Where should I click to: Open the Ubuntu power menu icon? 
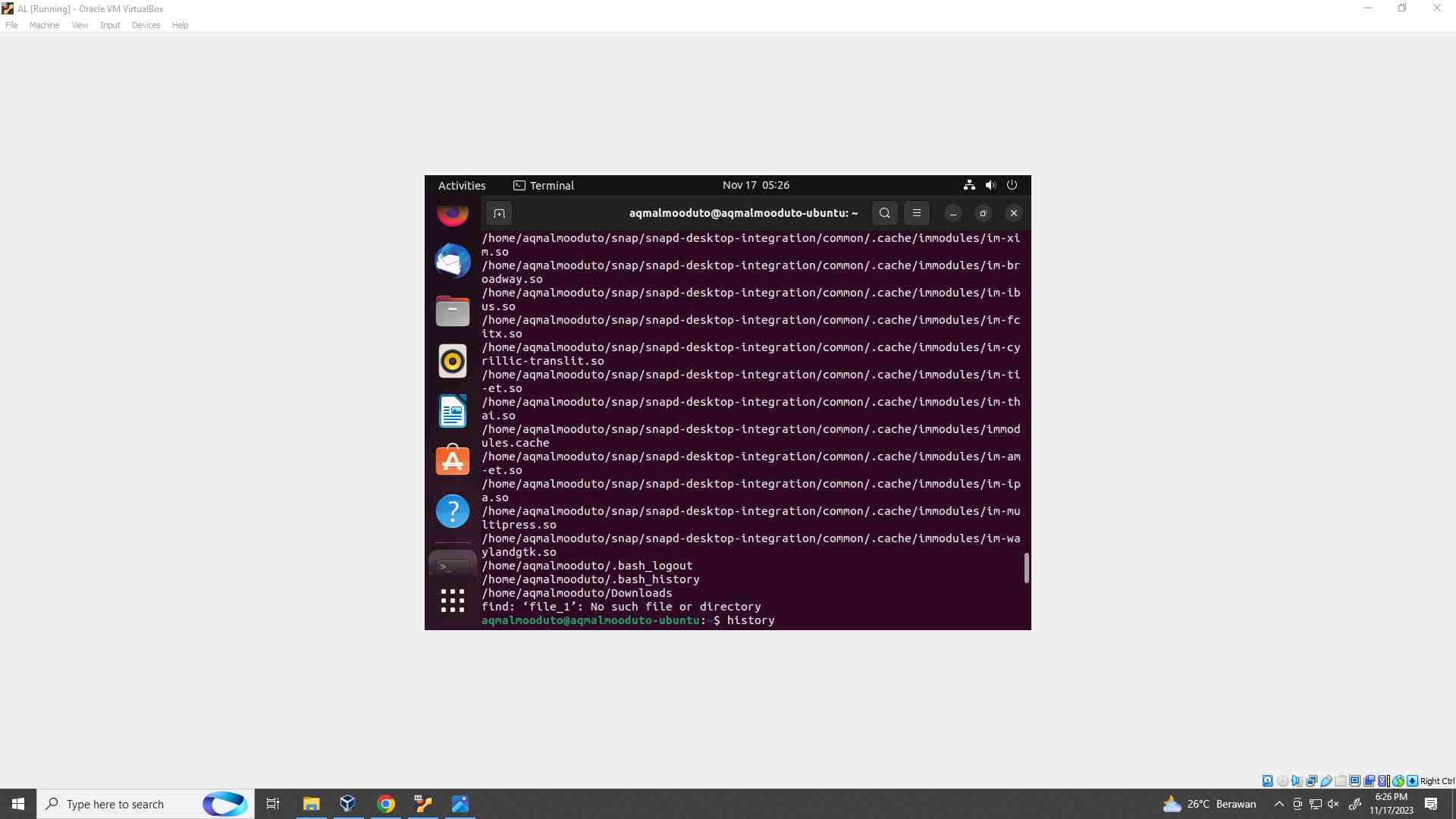click(1012, 185)
